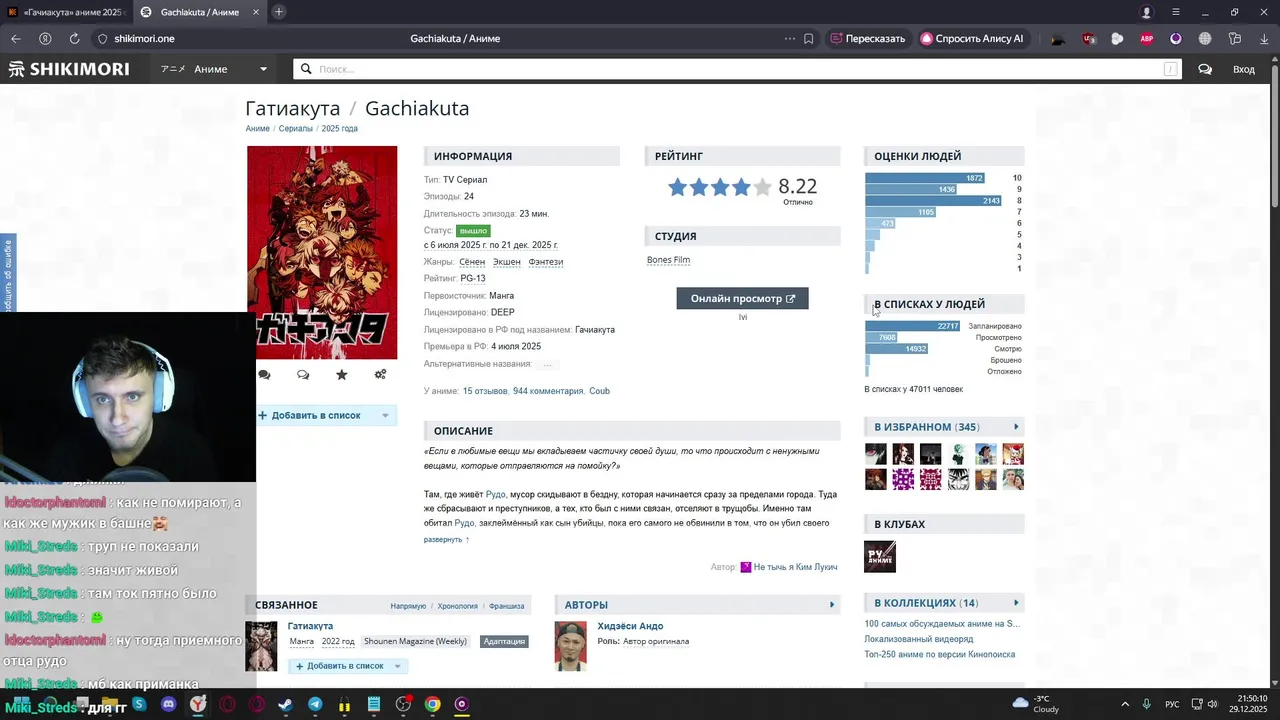Switch to the Gachiakuta / Аниме tab

tap(200, 12)
